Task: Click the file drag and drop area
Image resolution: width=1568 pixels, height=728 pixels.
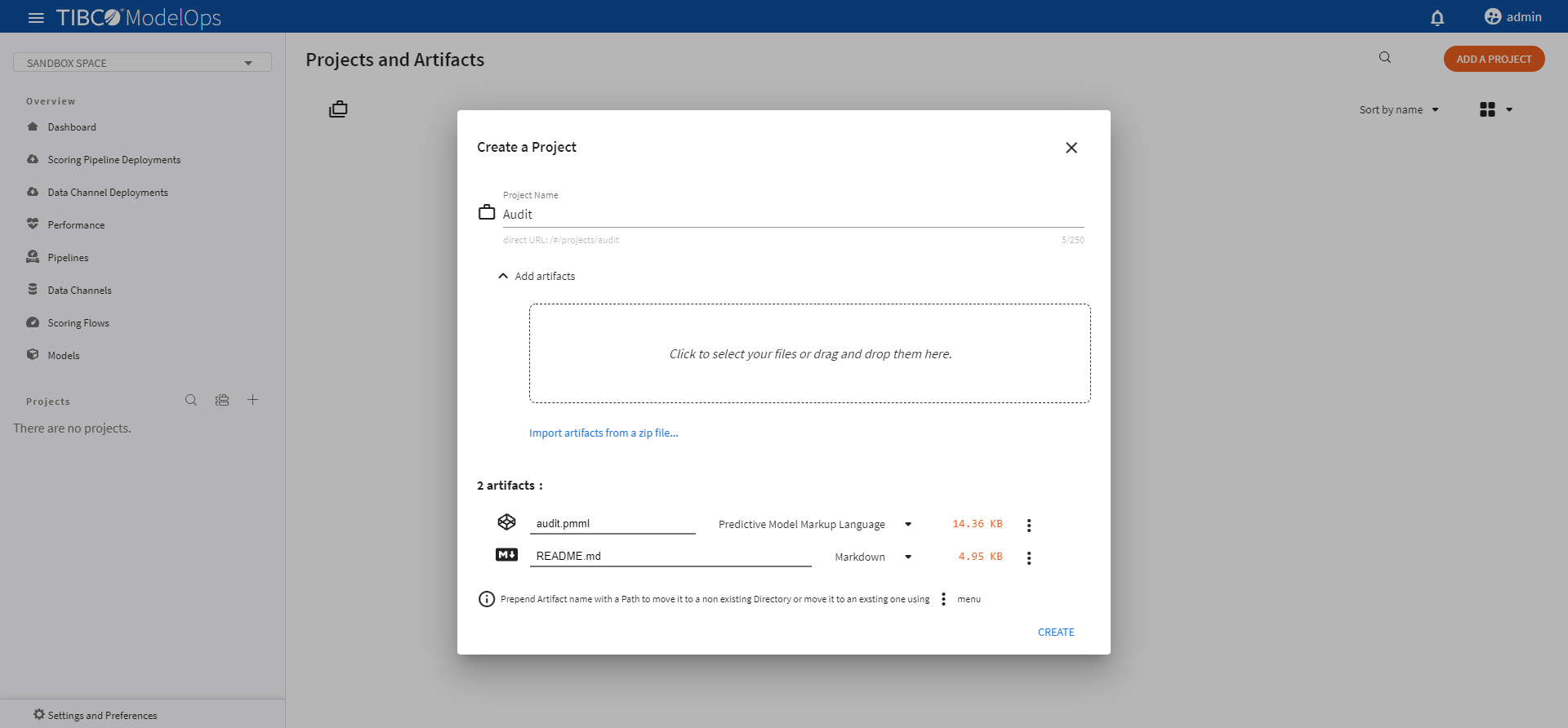Action: coord(809,353)
